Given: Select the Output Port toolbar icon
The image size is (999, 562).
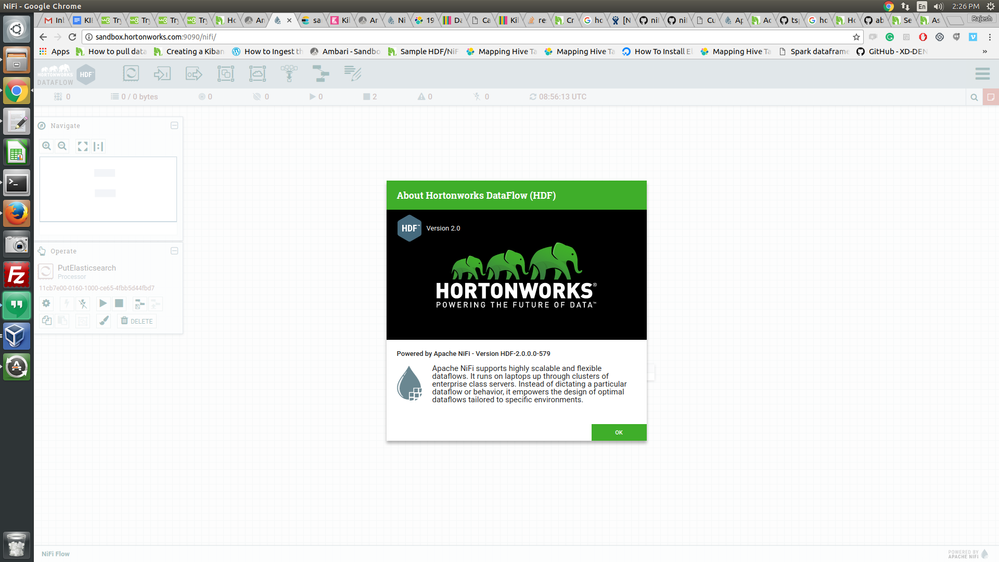Looking at the screenshot, I should (x=194, y=74).
